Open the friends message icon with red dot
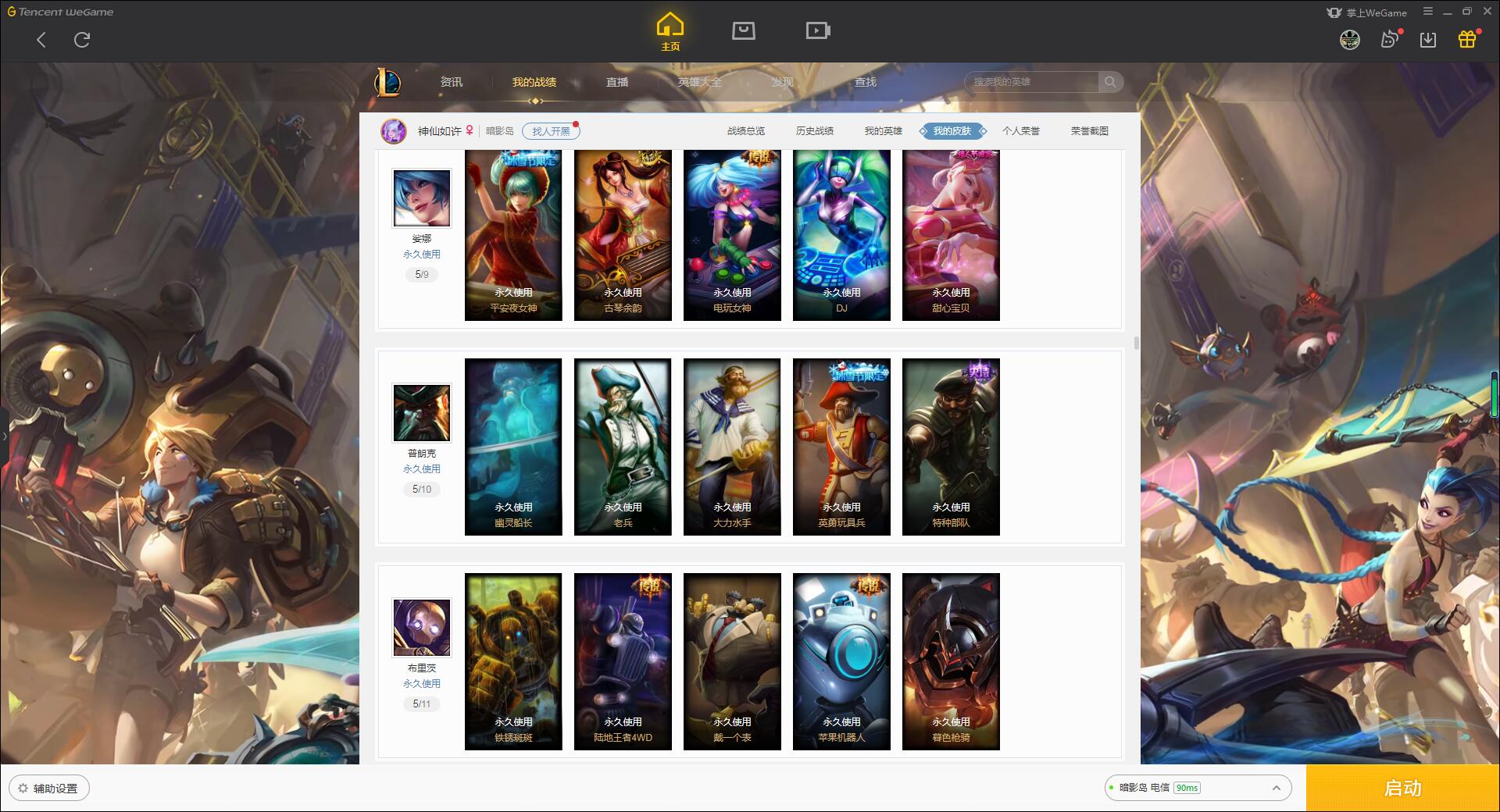The width and height of the screenshot is (1500, 812). click(1390, 39)
